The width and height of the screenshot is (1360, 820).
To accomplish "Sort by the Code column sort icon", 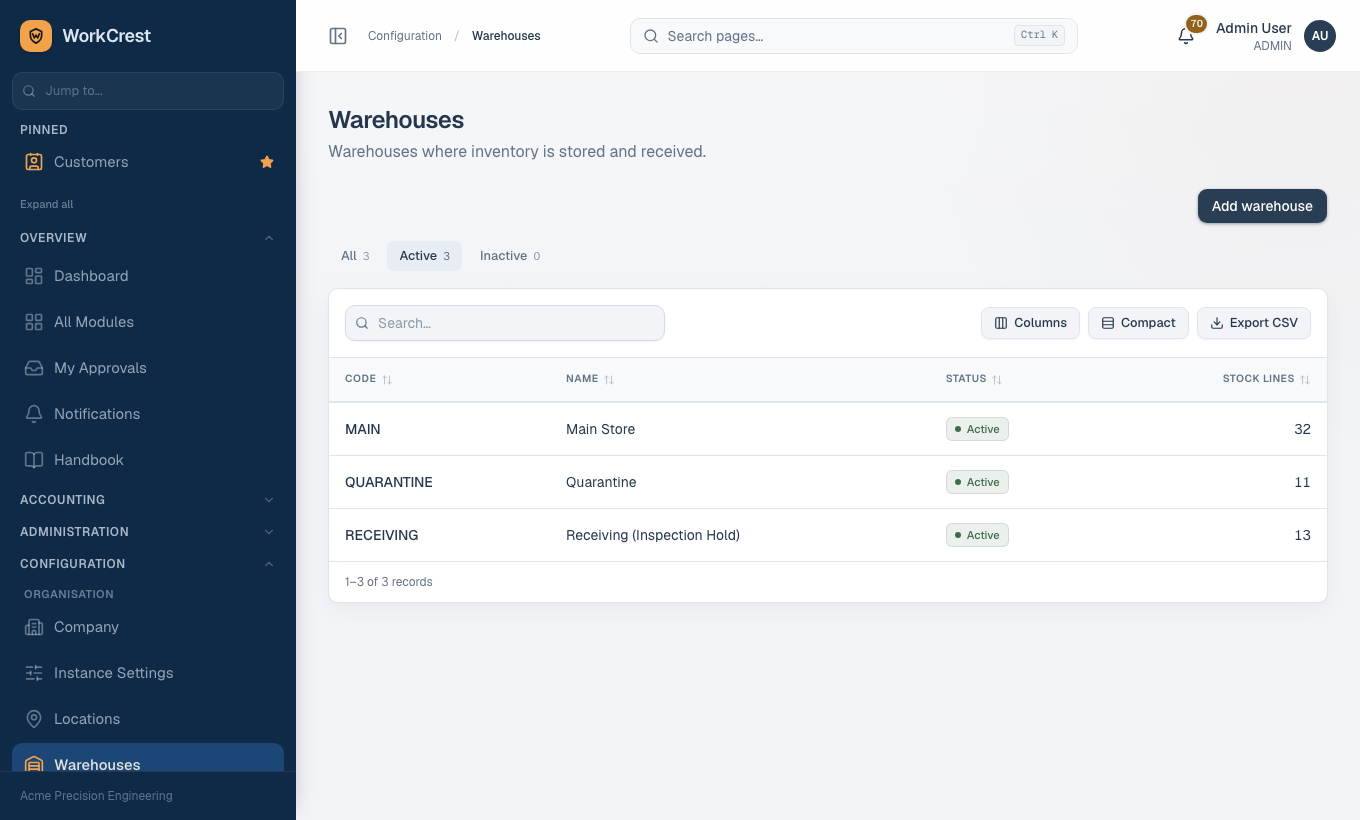I will (387, 380).
